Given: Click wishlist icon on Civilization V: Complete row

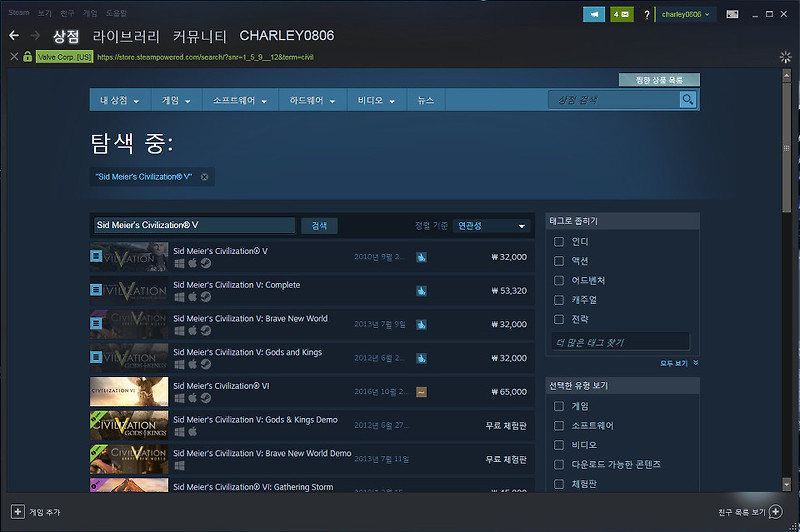Looking at the screenshot, I should click(421, 291).
